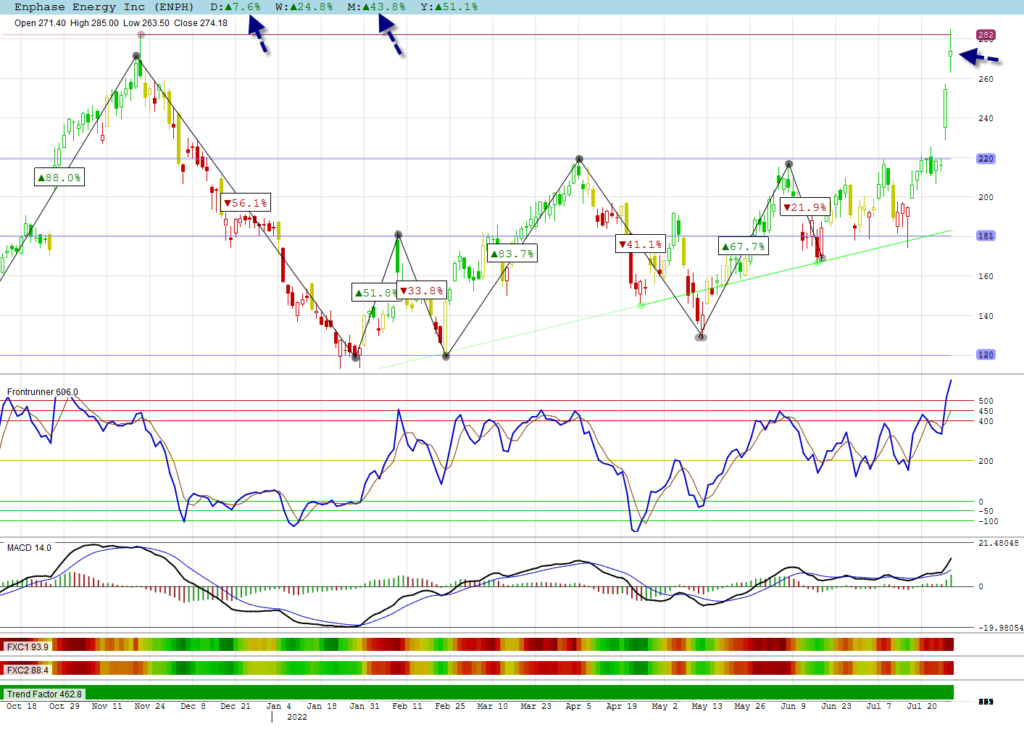The height and width of the screenshot is (735, 1024).
Task: Click the Trend Factor 462.8 label
Action: [44, 694]
